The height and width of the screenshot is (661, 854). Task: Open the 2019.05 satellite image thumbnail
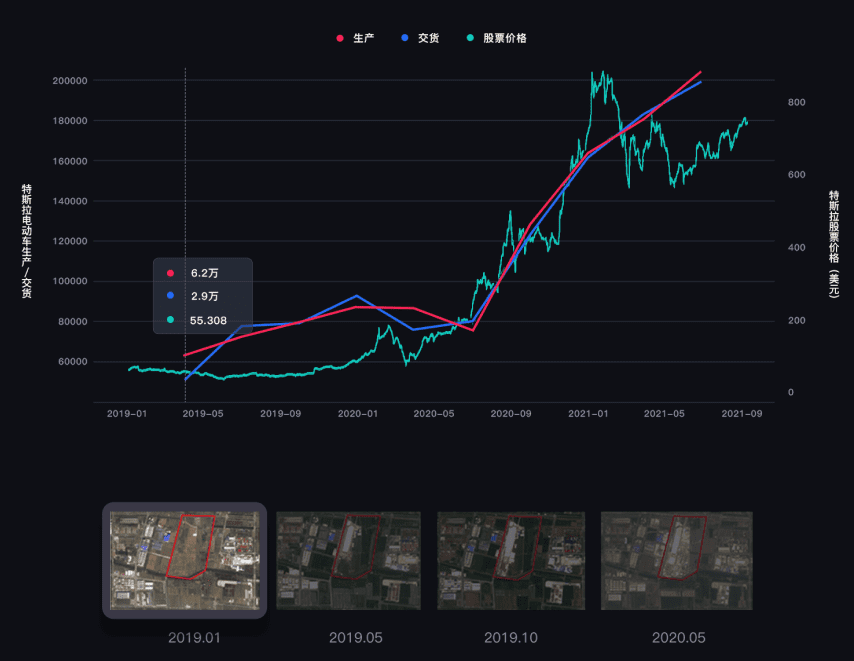(348, 560)
